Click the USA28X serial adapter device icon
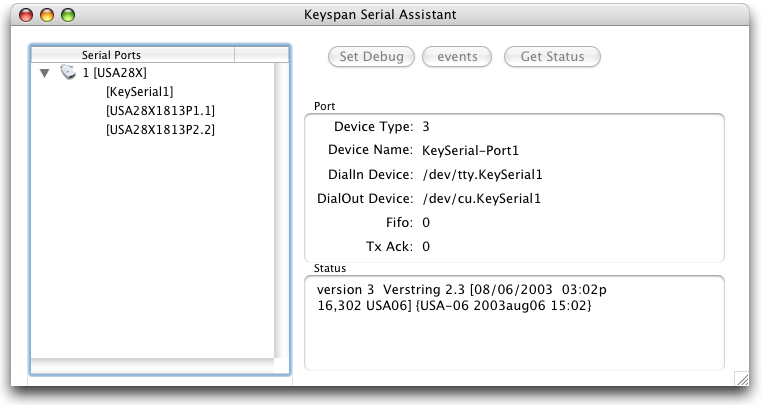 (x=68, y=72)
